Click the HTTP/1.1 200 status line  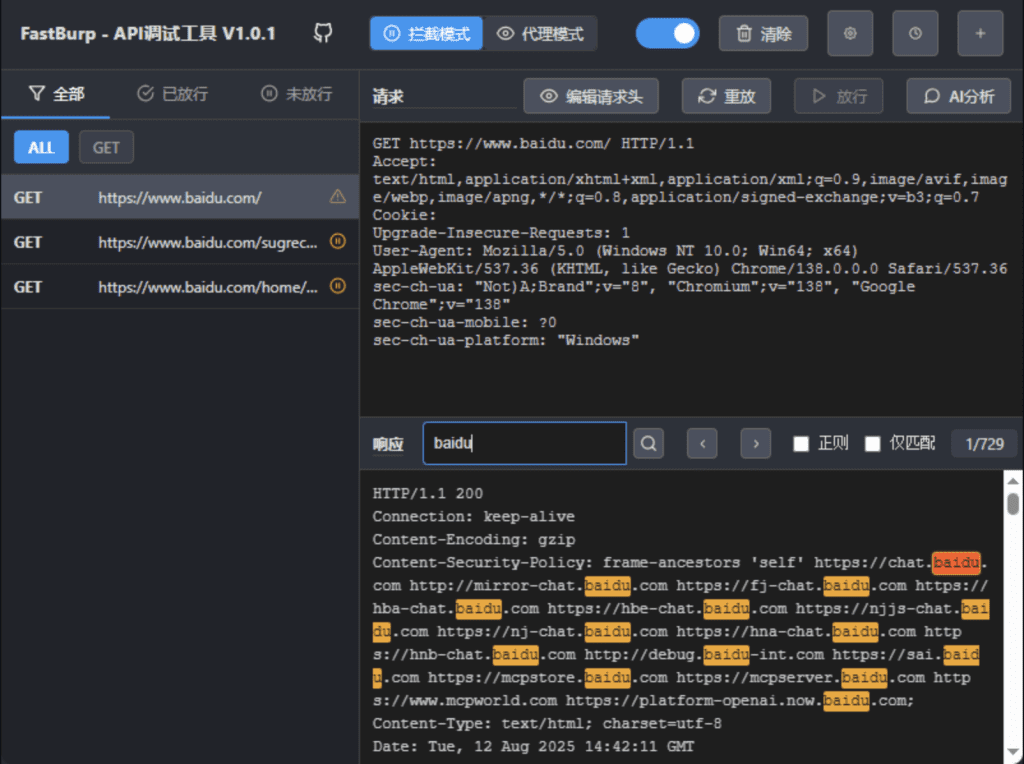(x=428, y=493)
